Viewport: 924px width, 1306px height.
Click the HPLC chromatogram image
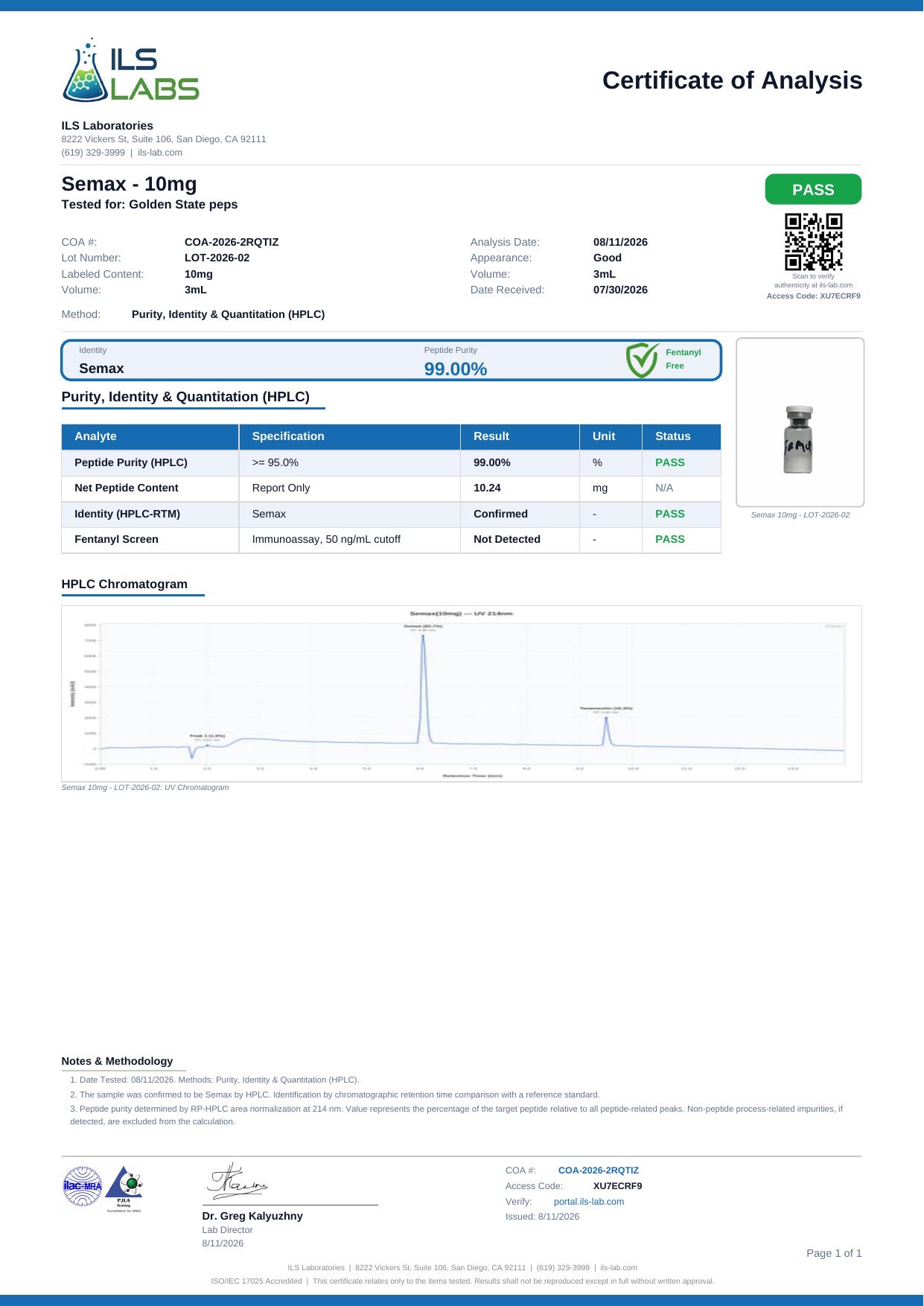click(462, 693)
